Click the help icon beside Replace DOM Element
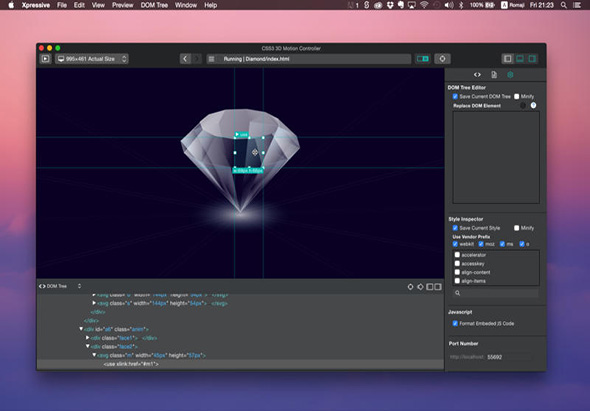Screen dimensions: 590x411 coord(534,105)
